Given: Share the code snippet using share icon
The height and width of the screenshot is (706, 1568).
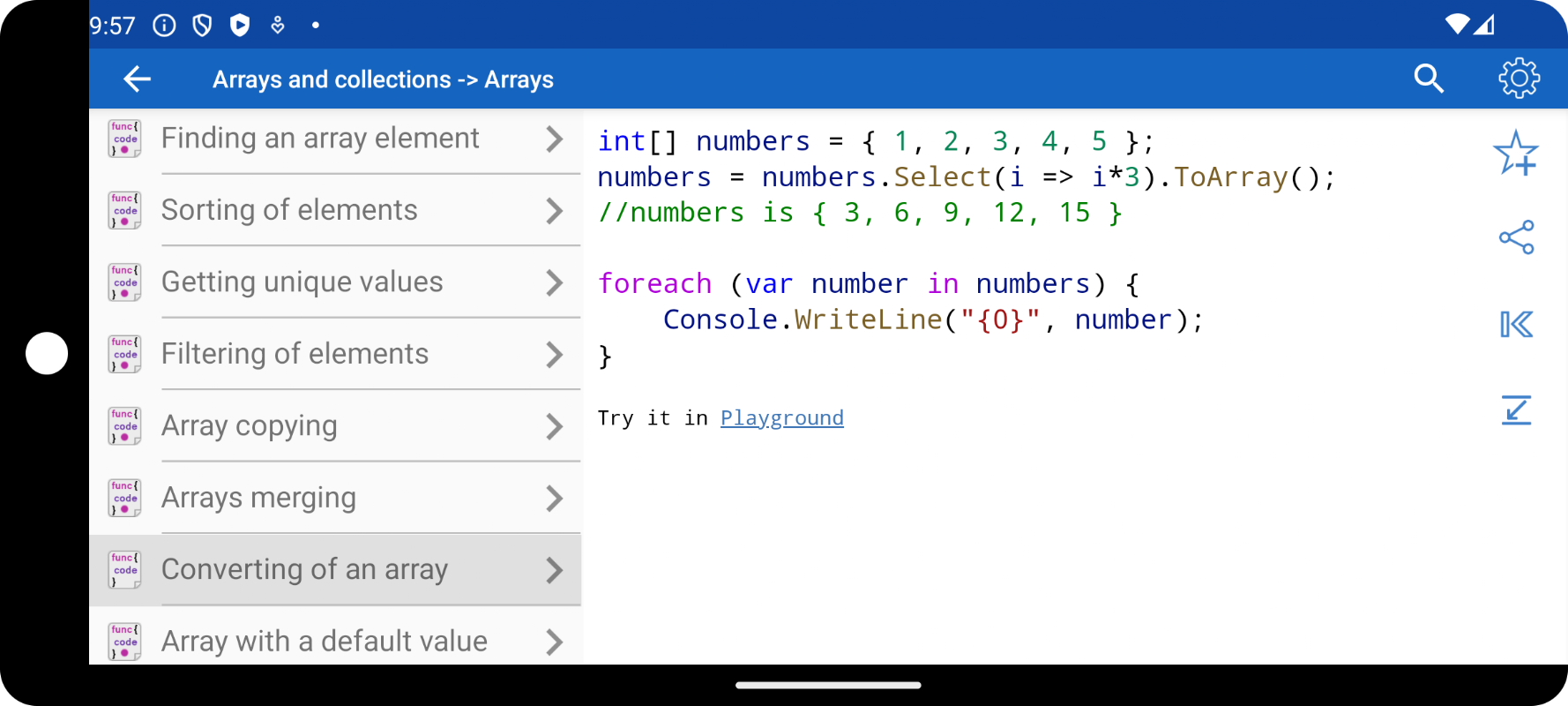Looking at the screenshot, I should click(x=1516, y=237).
